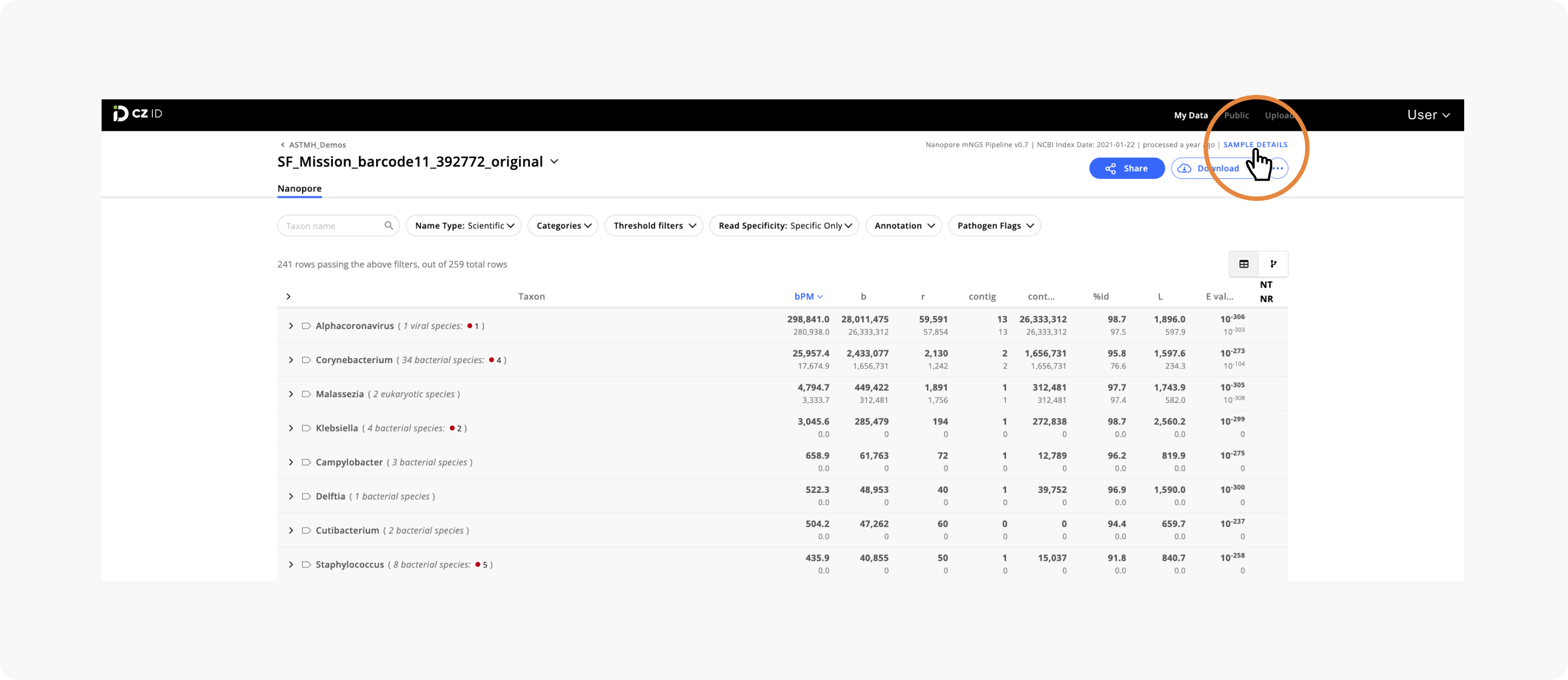Viewport: 1568px width, 680px height.
Task: Go to My Data
Action: [1190, 115]
